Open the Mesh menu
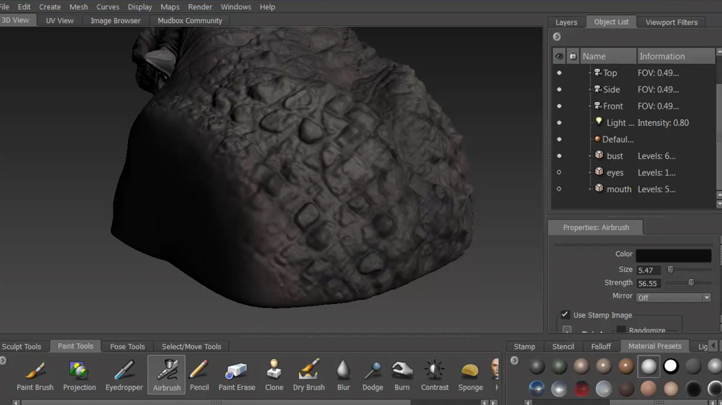The width and height of the screenshot is (722, 405). 78,7
